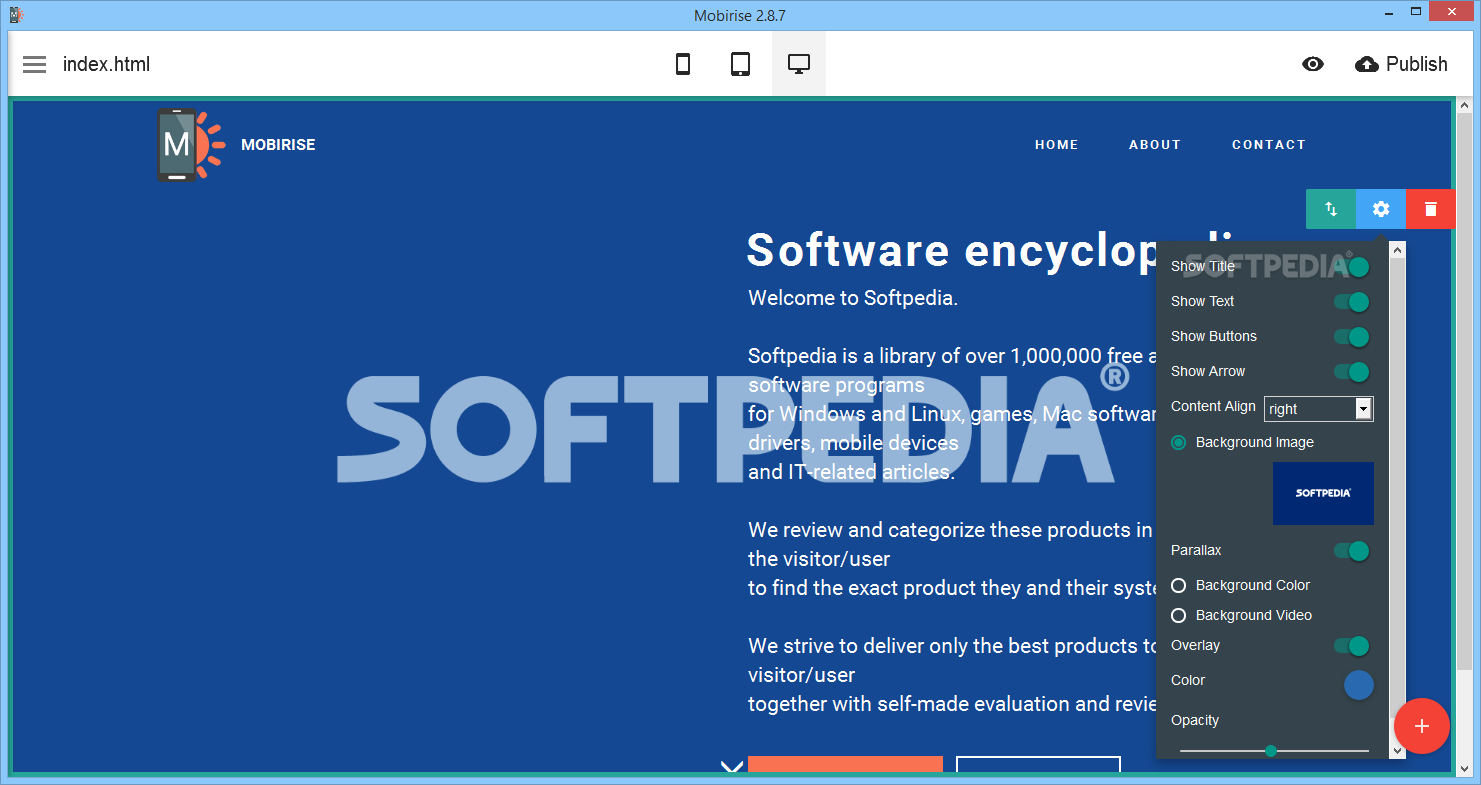Toggle Show Arrow switch
The height and width of the screenshot is (785, 1481).
click(1351, 372)
